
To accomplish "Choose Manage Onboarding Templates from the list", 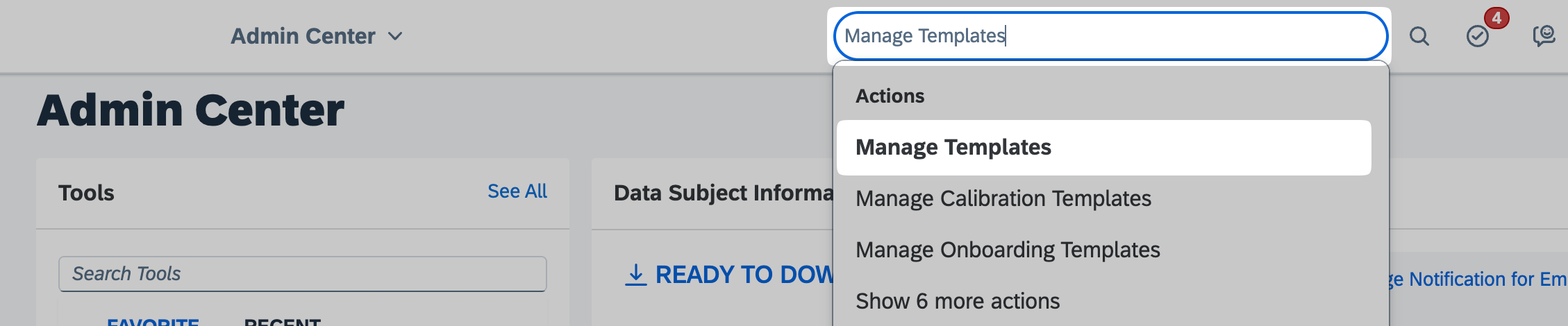I will (1007, 250).
